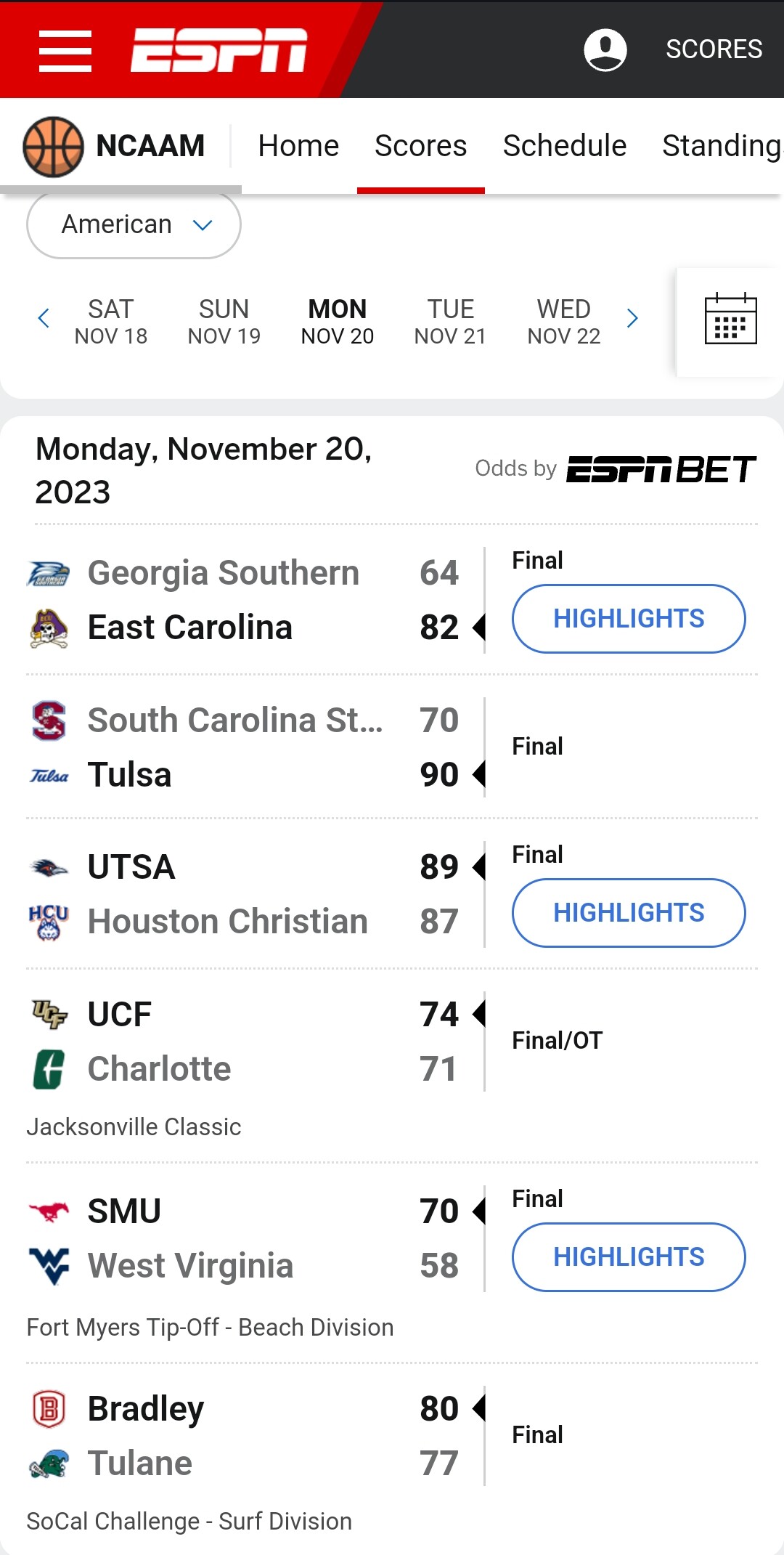
Task: Open the hamburger navigation menu
Action: [x=65, y=51]
